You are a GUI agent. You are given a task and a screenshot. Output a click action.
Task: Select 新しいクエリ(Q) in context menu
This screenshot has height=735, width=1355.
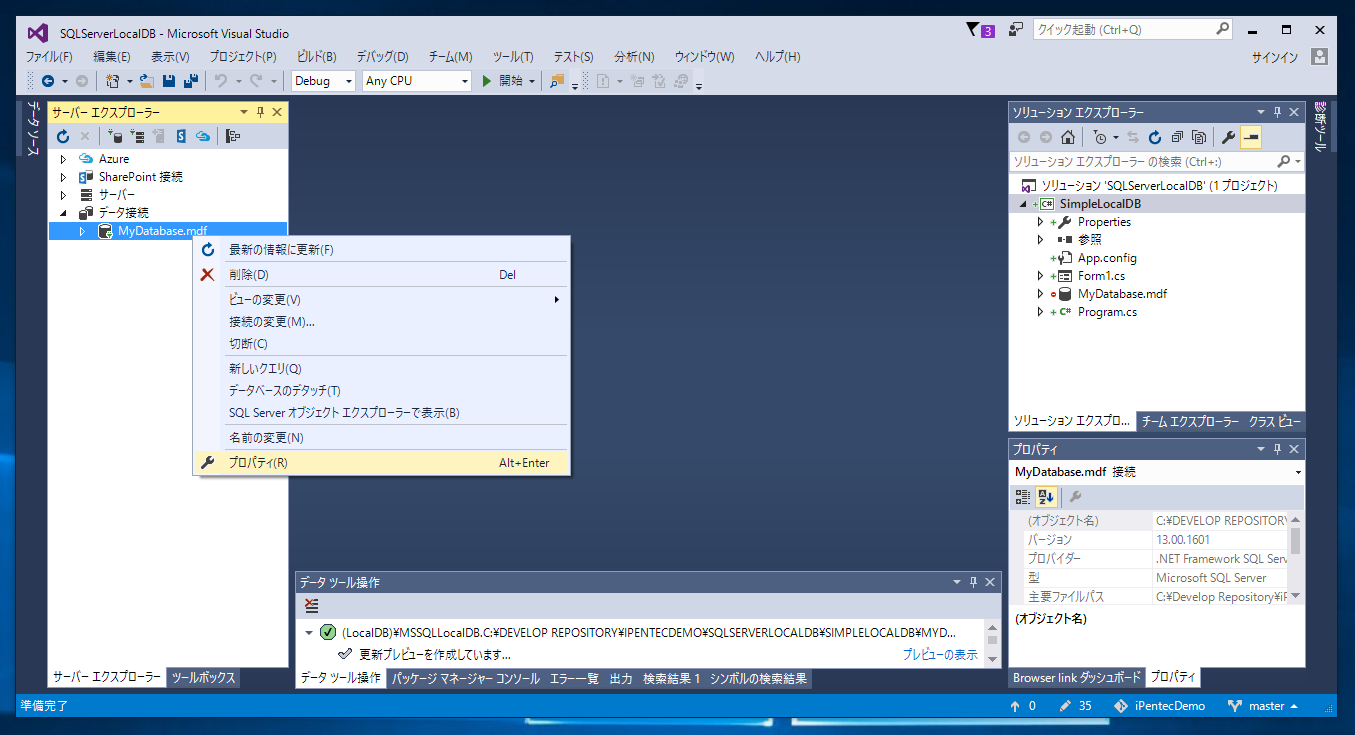pyautogui.click(x=380, y=369)
